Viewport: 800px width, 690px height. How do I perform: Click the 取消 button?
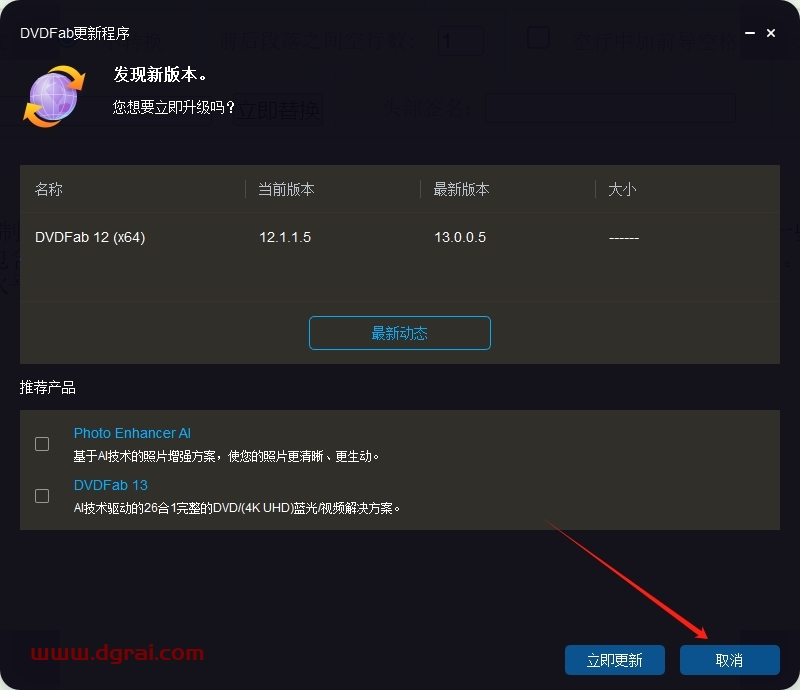click(x=729, y=660)
